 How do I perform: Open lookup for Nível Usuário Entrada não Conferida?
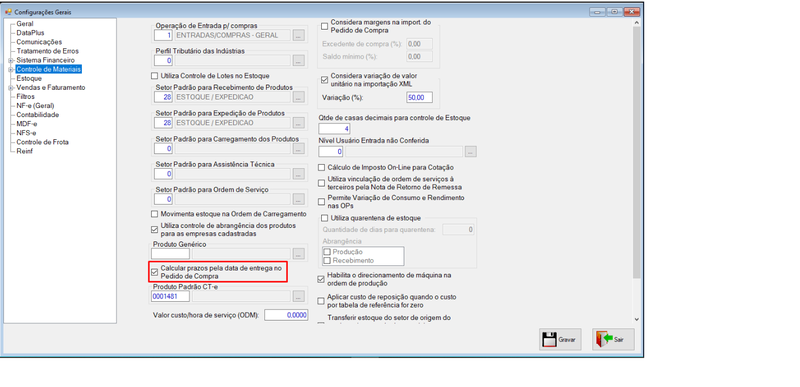point(470,151)
